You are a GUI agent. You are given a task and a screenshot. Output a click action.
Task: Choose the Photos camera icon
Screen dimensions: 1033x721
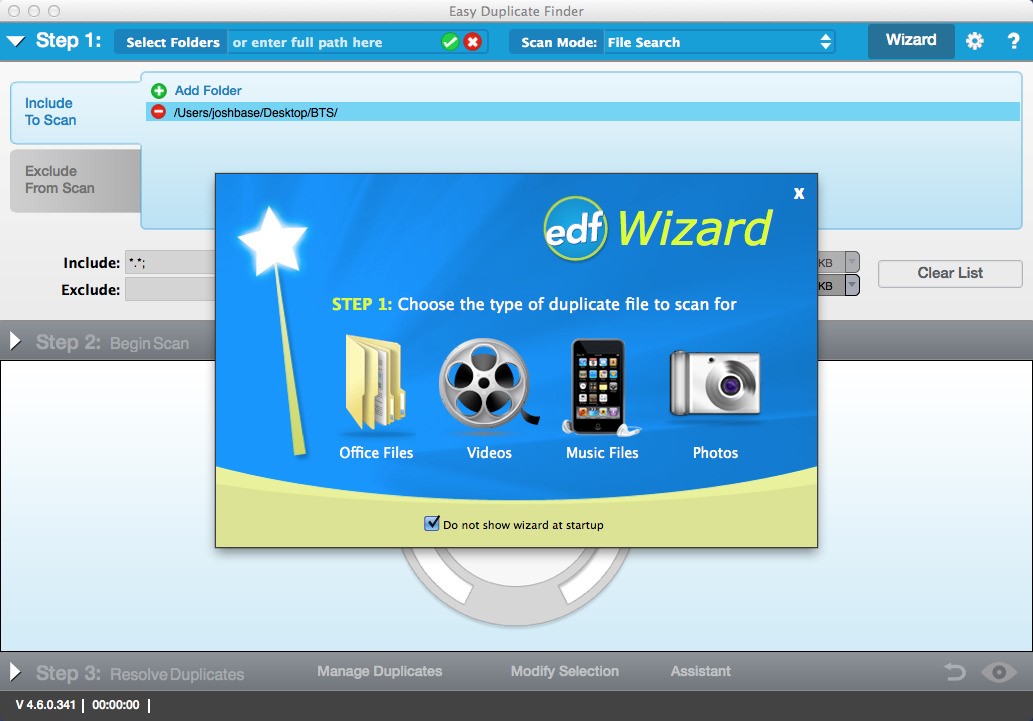(715, 384)
